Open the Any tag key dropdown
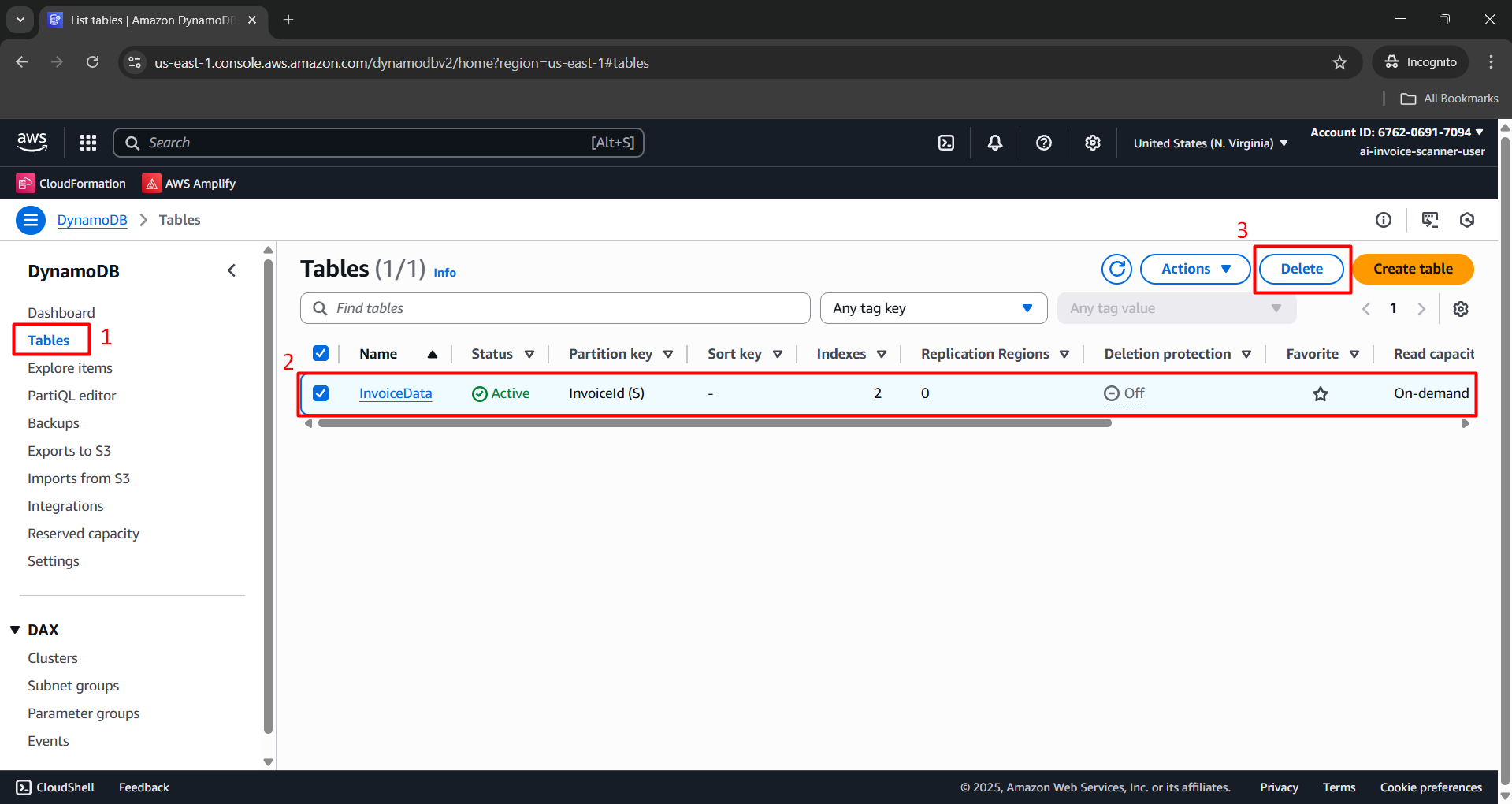 pos(933,308)
